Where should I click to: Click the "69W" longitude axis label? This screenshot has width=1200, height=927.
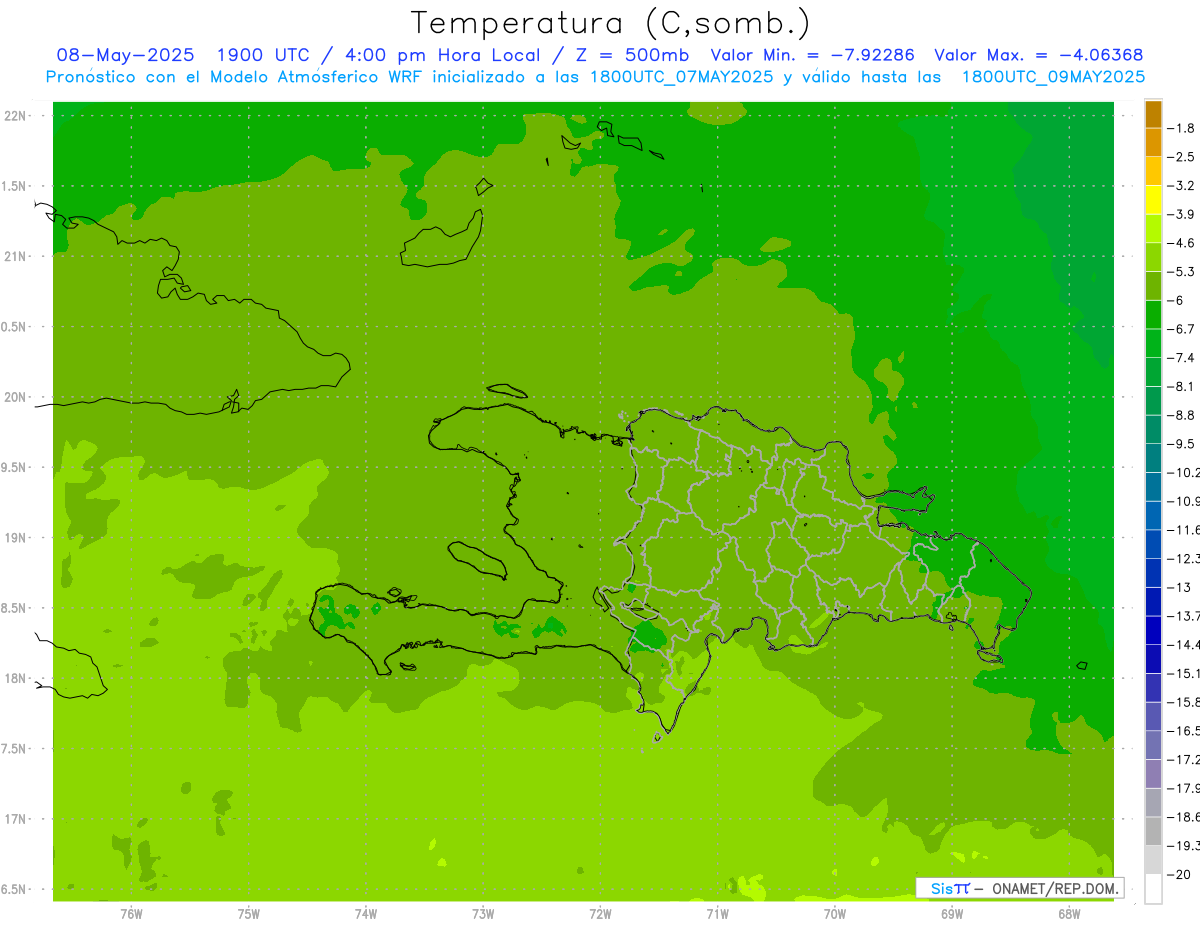click(952, 914)
